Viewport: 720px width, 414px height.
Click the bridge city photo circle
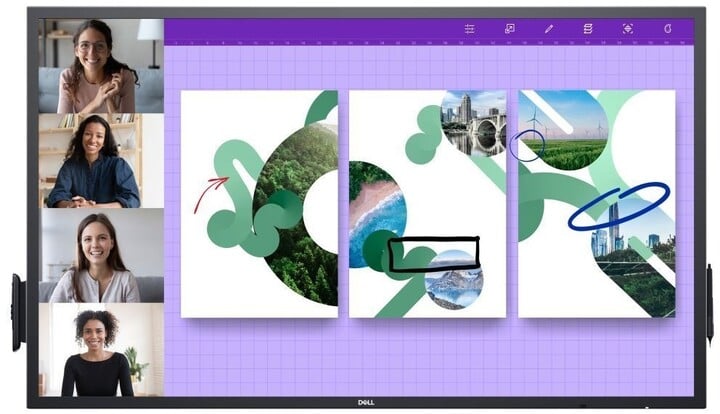point(473,122)
